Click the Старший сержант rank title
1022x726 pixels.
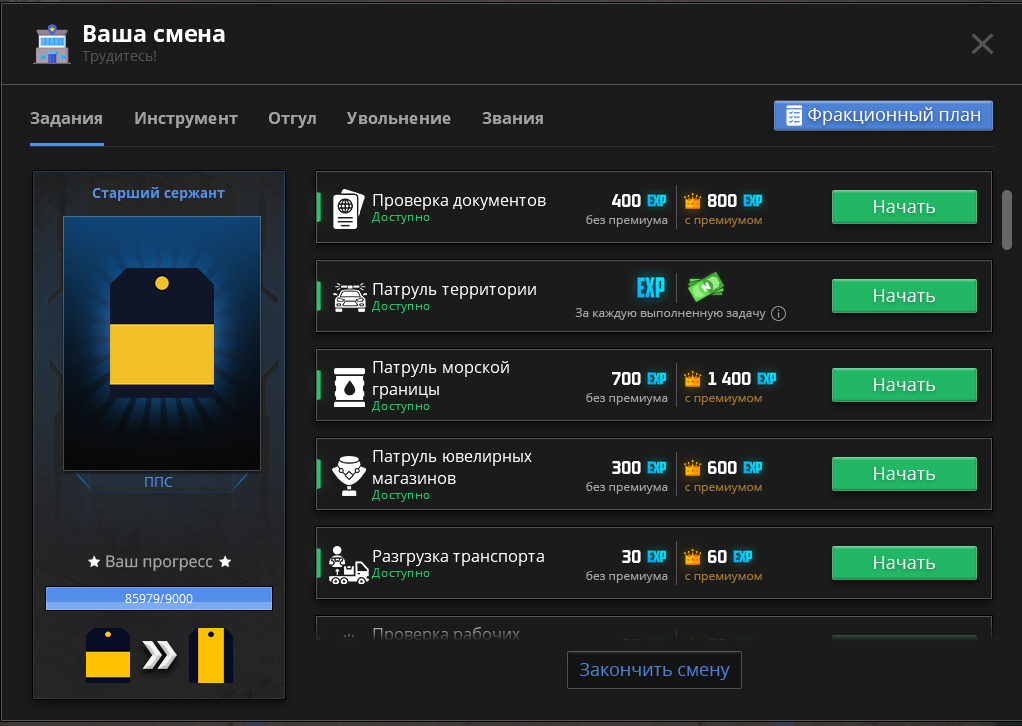158,193
